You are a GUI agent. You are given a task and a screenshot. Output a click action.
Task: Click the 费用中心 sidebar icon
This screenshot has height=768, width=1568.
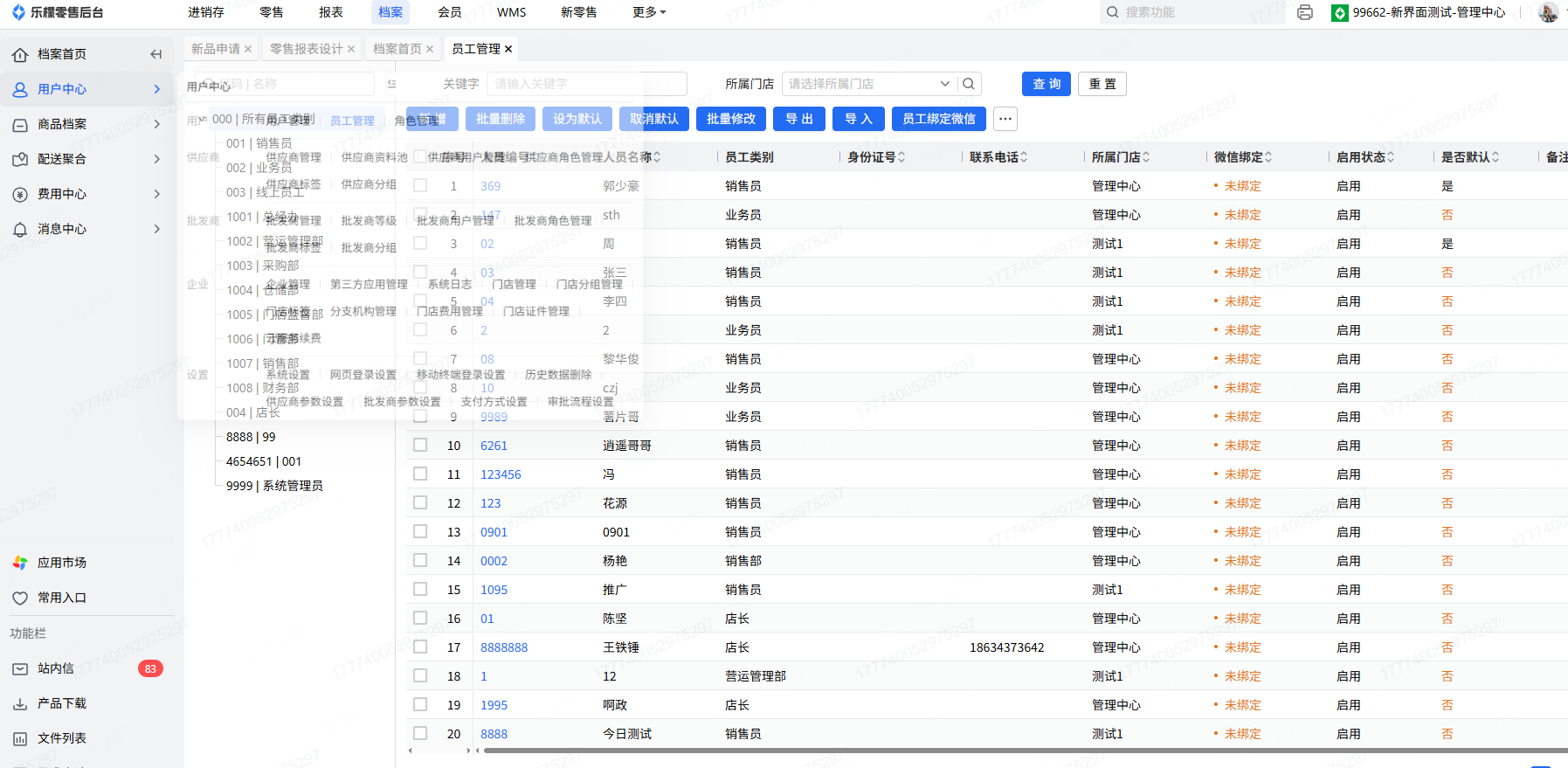(x=20, y=194)
